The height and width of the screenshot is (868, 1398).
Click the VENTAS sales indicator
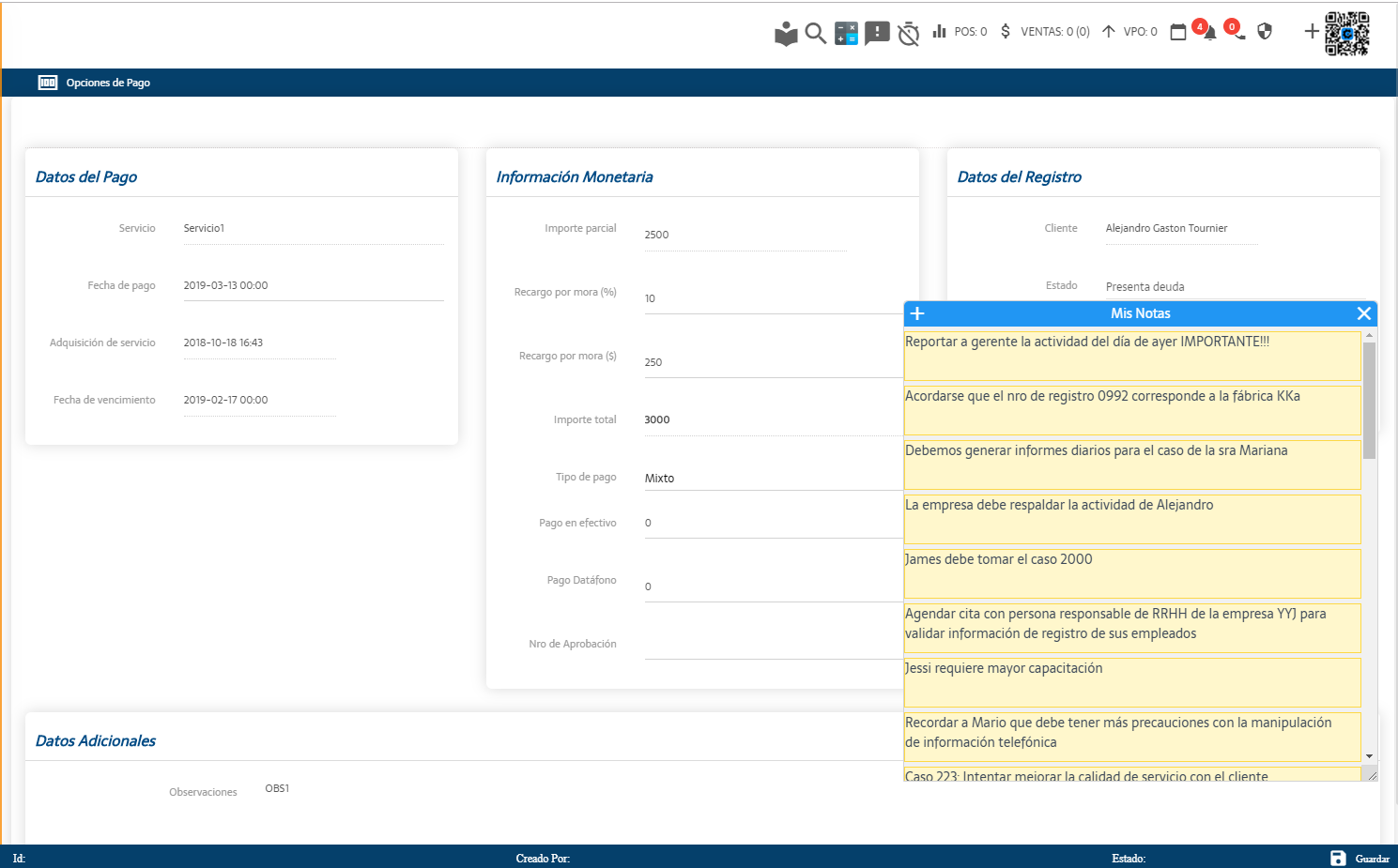point(1044,32)
